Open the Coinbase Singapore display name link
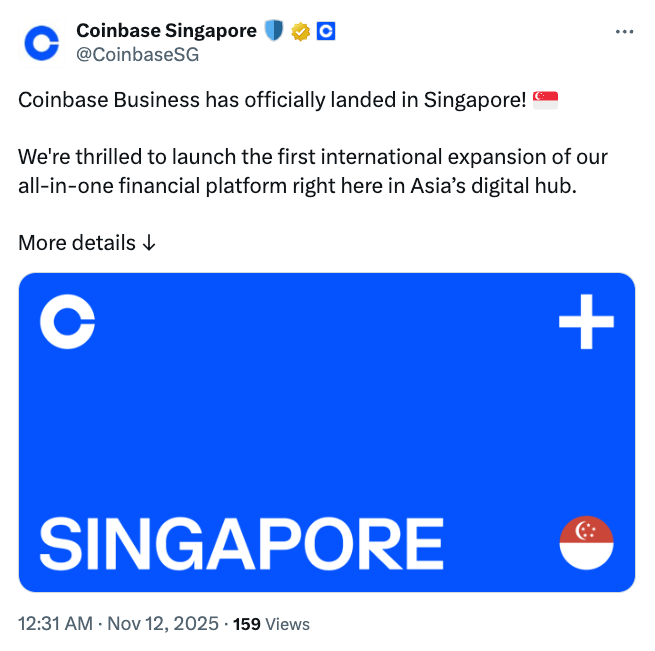The width and height of the screenshot is (655, 651). coord(167,31)
